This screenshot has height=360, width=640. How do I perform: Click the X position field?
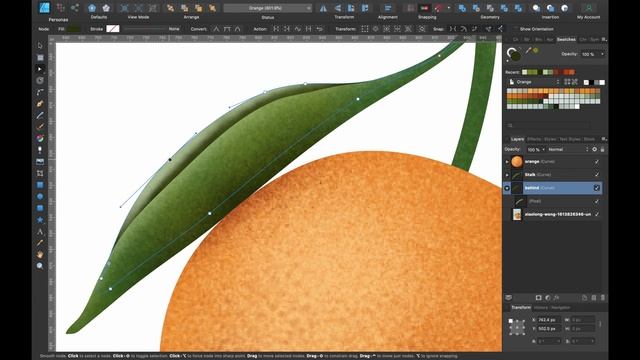pyautogui.click(x=548, y=320)
